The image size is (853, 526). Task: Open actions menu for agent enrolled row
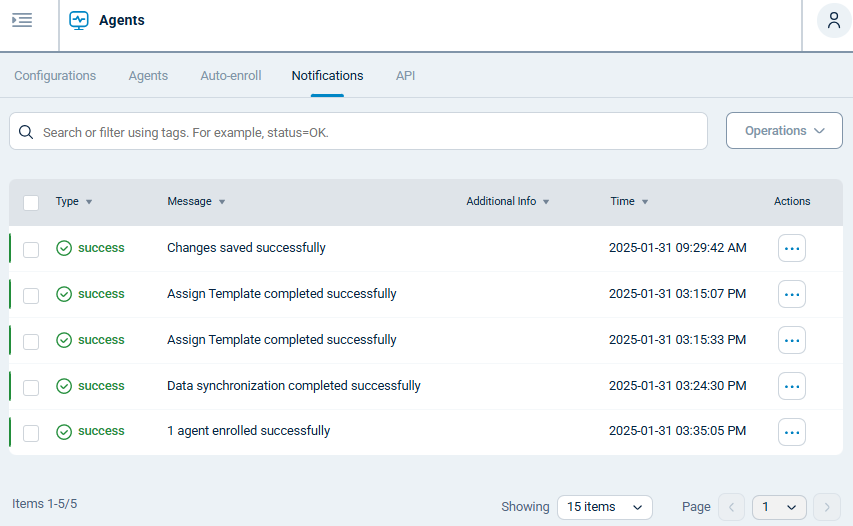tap(792, 432)
